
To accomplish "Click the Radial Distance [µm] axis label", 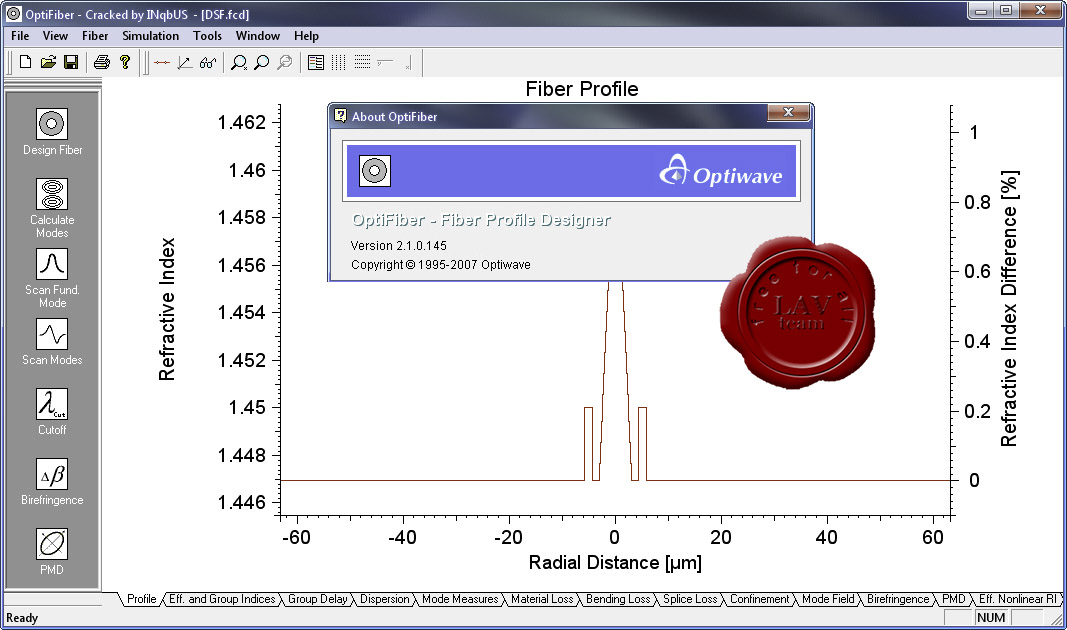I will click(x=615, y=563).
